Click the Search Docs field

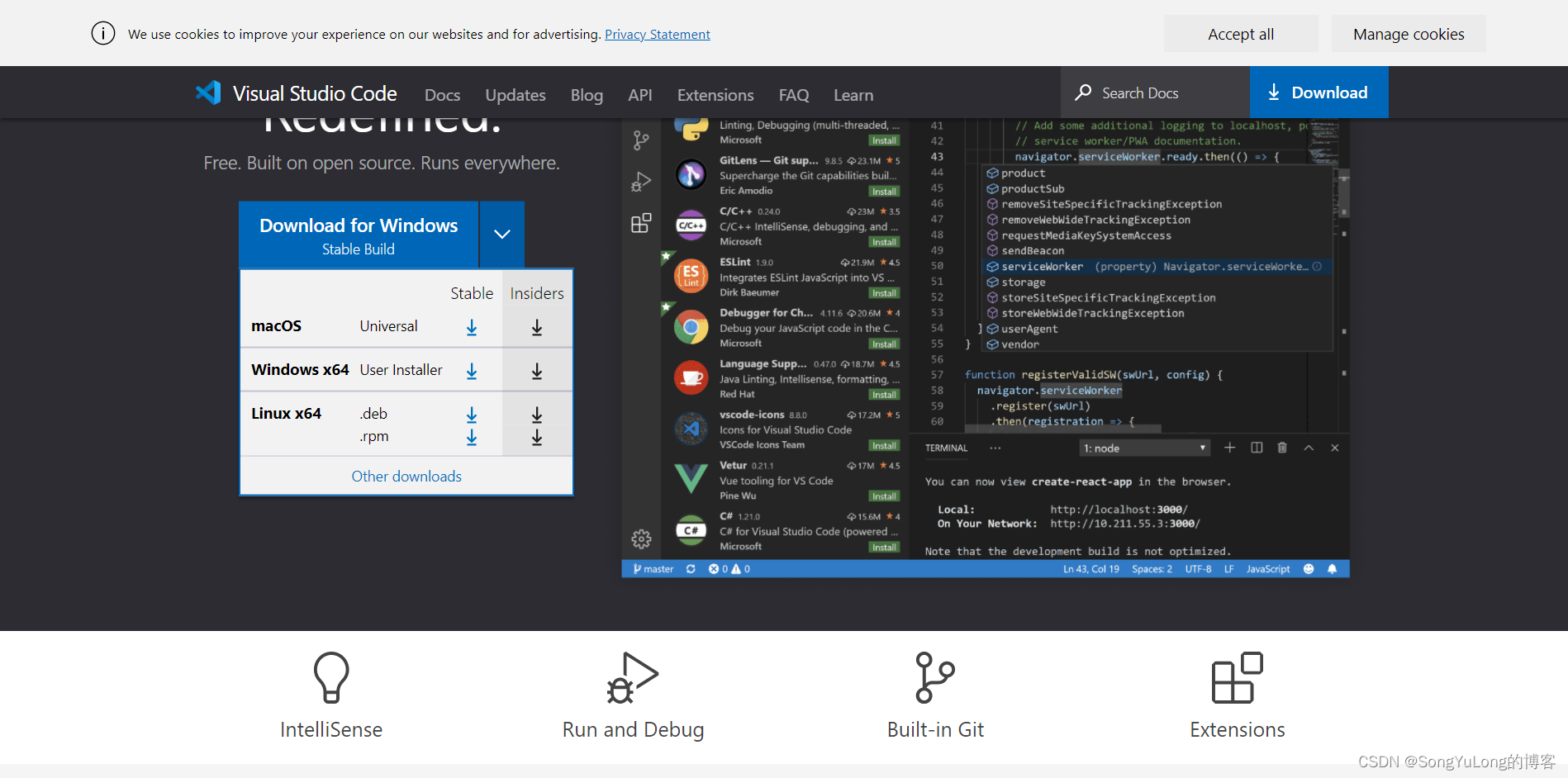pyautogui.click(x=1155, y=93)
